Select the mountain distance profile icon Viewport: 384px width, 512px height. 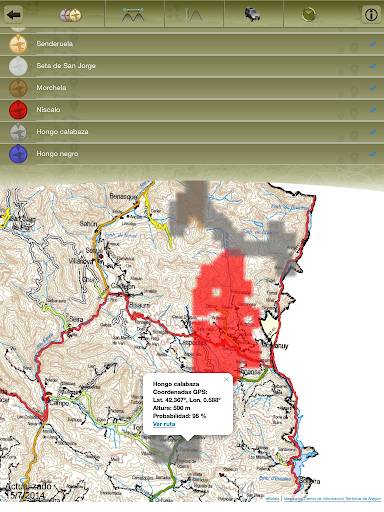coord(133,15)
